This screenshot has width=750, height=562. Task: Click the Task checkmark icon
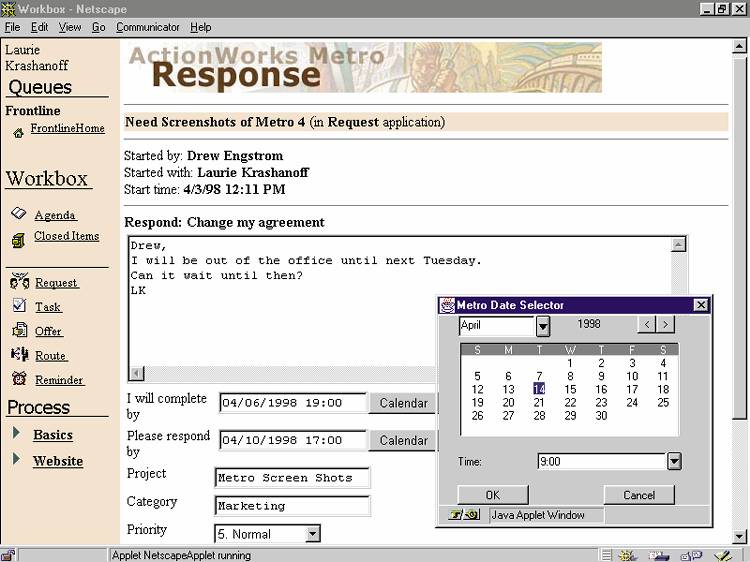pyautogui.click(x=19, y=305)
